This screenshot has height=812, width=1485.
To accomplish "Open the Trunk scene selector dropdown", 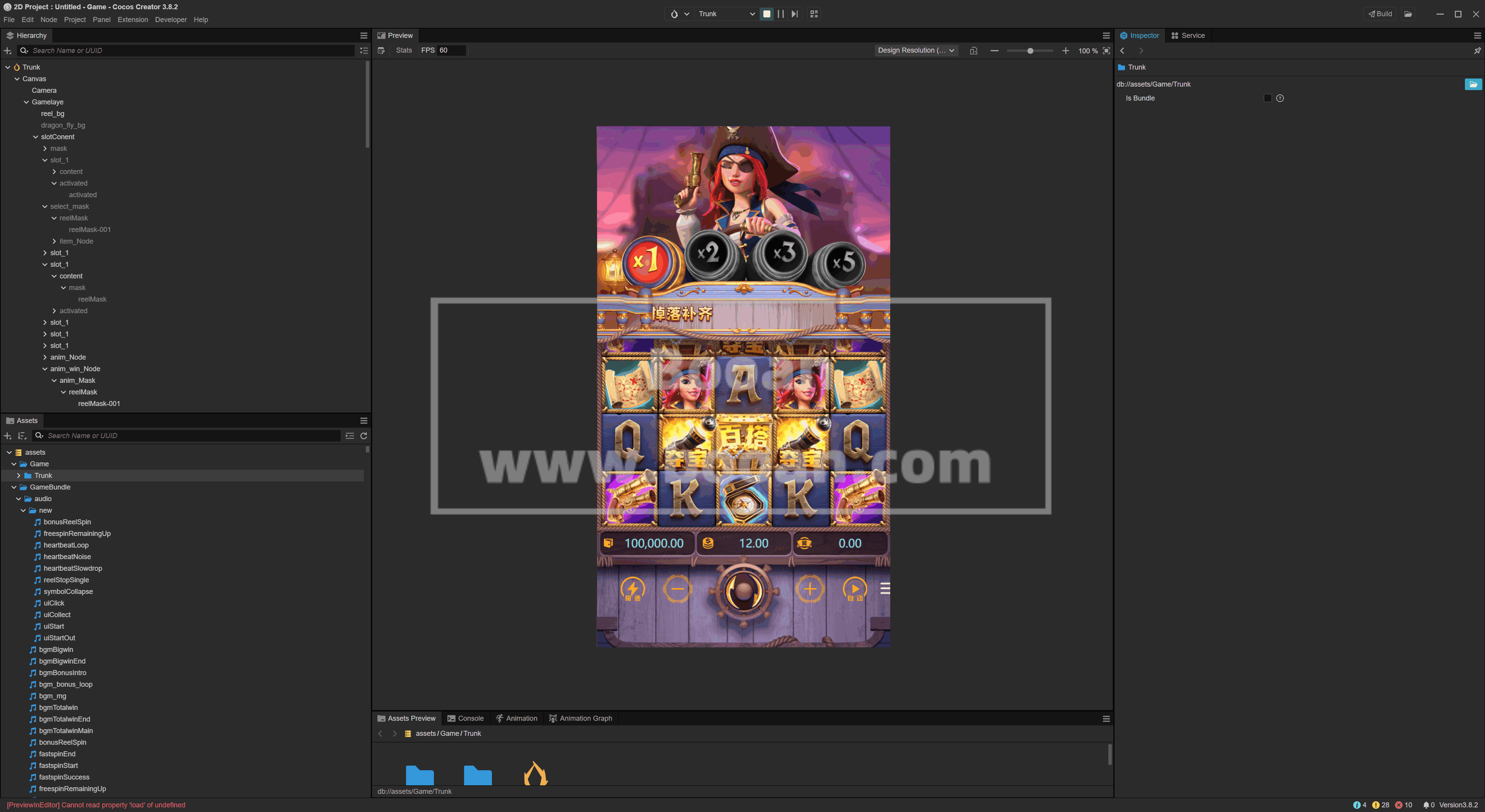I will point(726,14).
